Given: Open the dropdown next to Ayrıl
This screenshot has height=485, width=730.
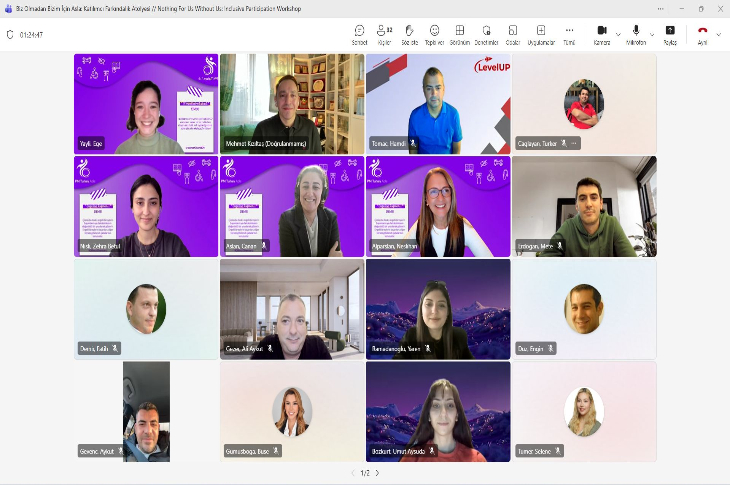Looking at the screenshot, I should (x=719, y=34).
